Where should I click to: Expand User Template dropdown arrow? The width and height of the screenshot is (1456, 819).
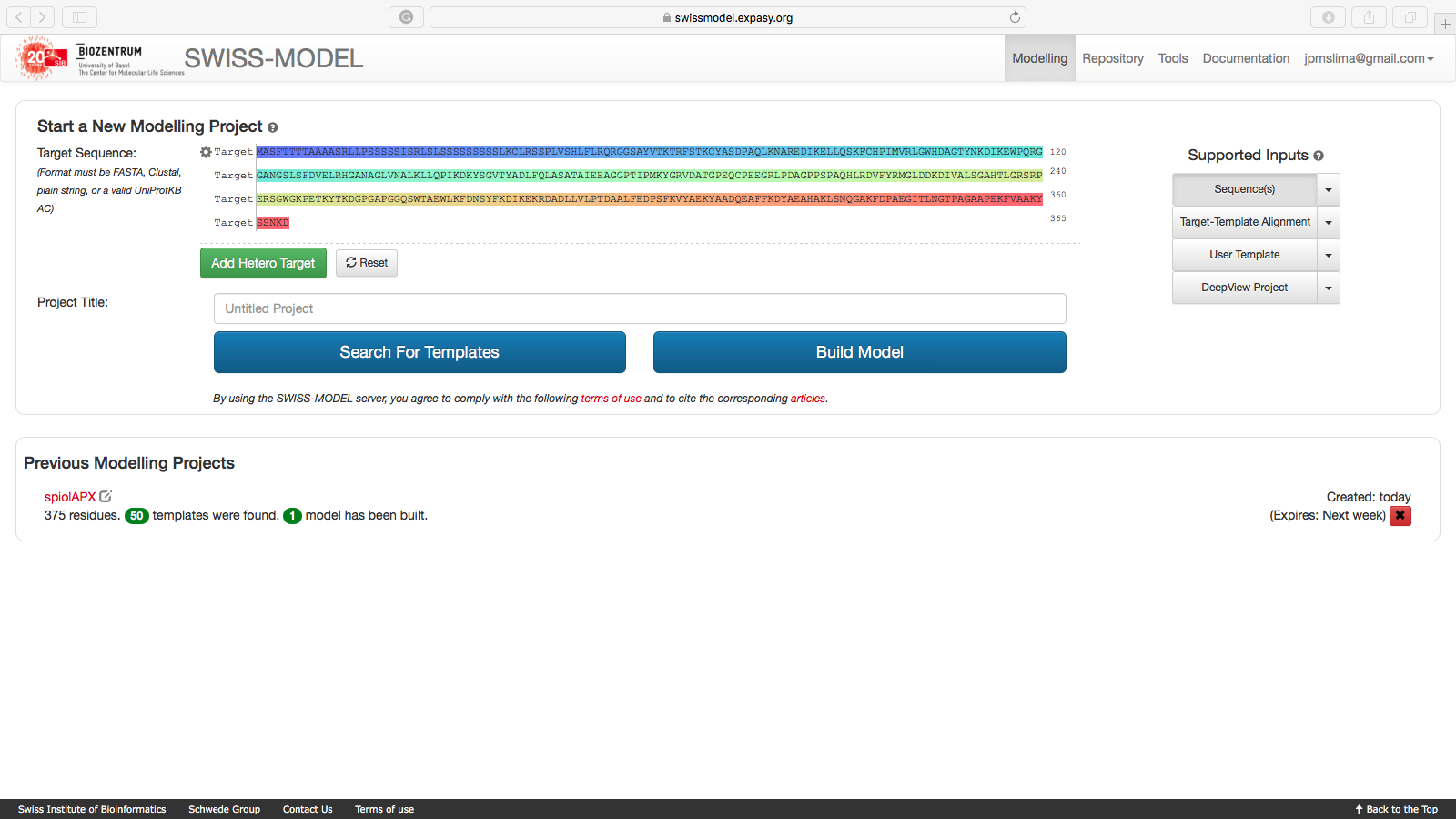[1329, 255]
